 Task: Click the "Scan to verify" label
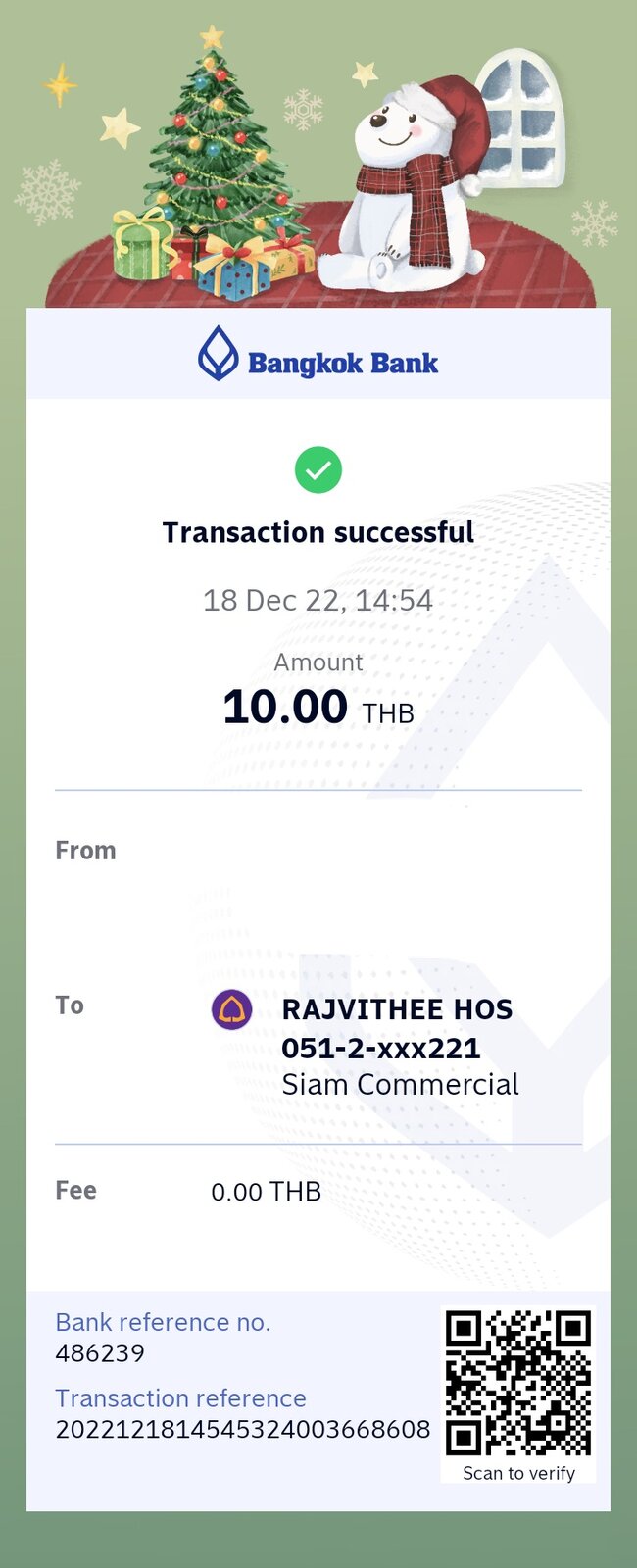pyautogui.click(x=518, y=1473)
